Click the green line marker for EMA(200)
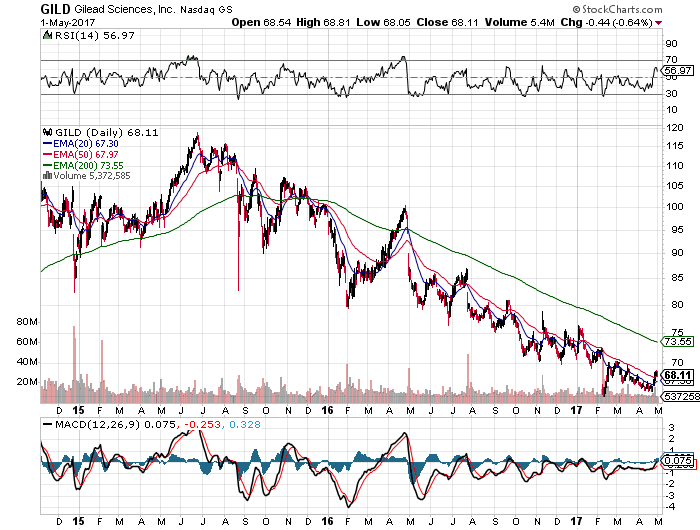Screen dimensions: 700x530 (x=47, y=165)
